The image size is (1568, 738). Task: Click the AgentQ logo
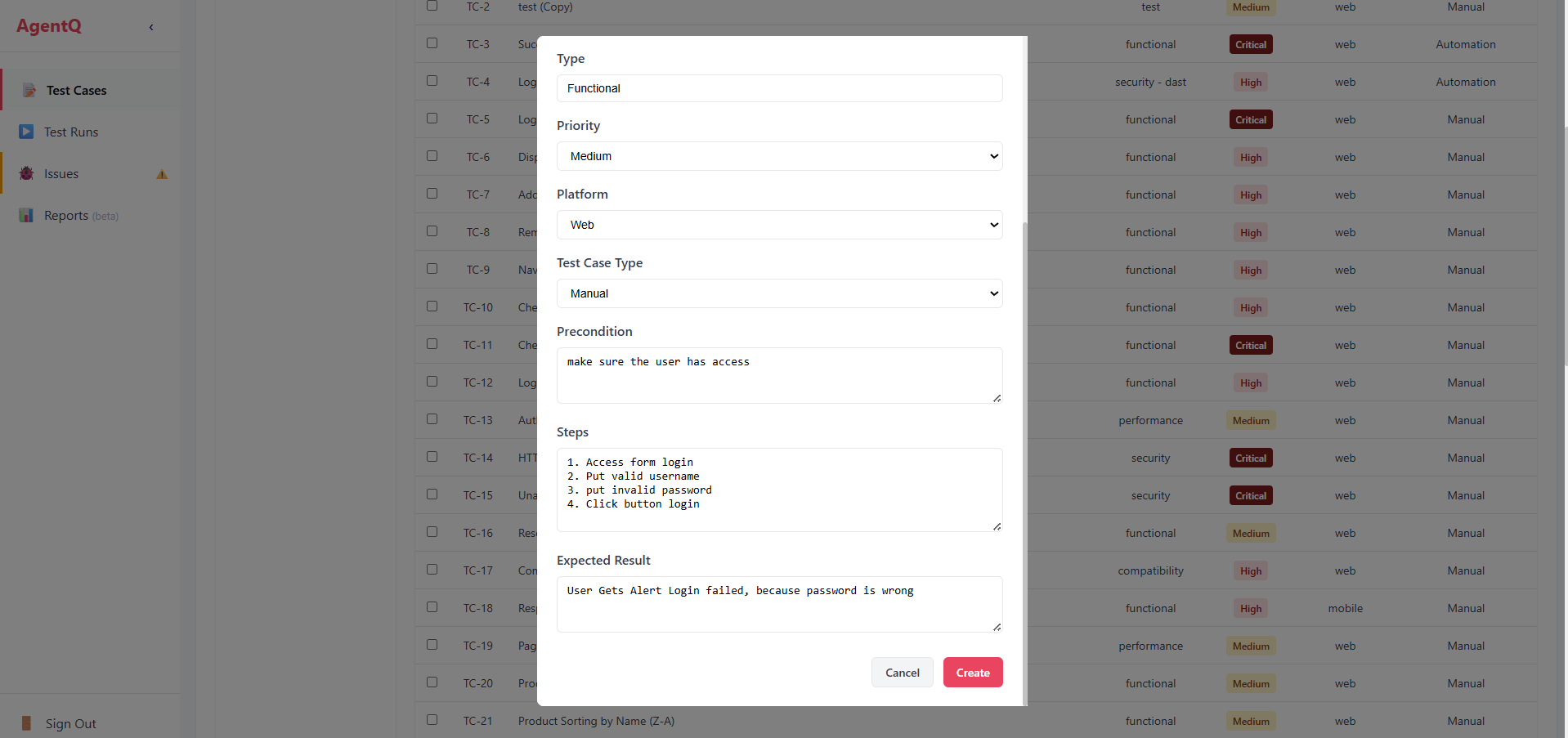point(49,25)
